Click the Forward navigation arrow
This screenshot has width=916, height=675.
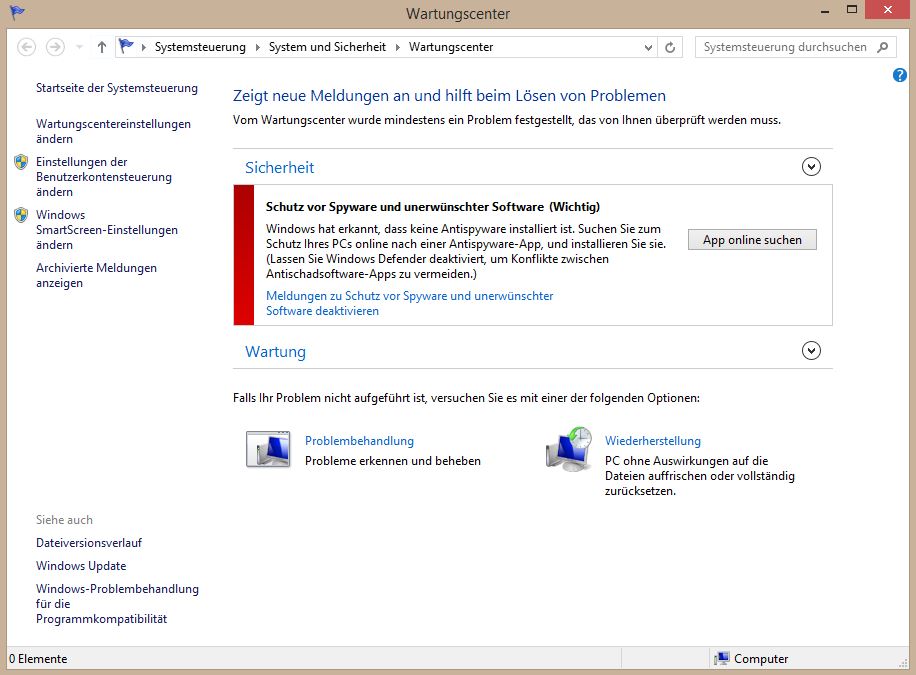point(55,47)
